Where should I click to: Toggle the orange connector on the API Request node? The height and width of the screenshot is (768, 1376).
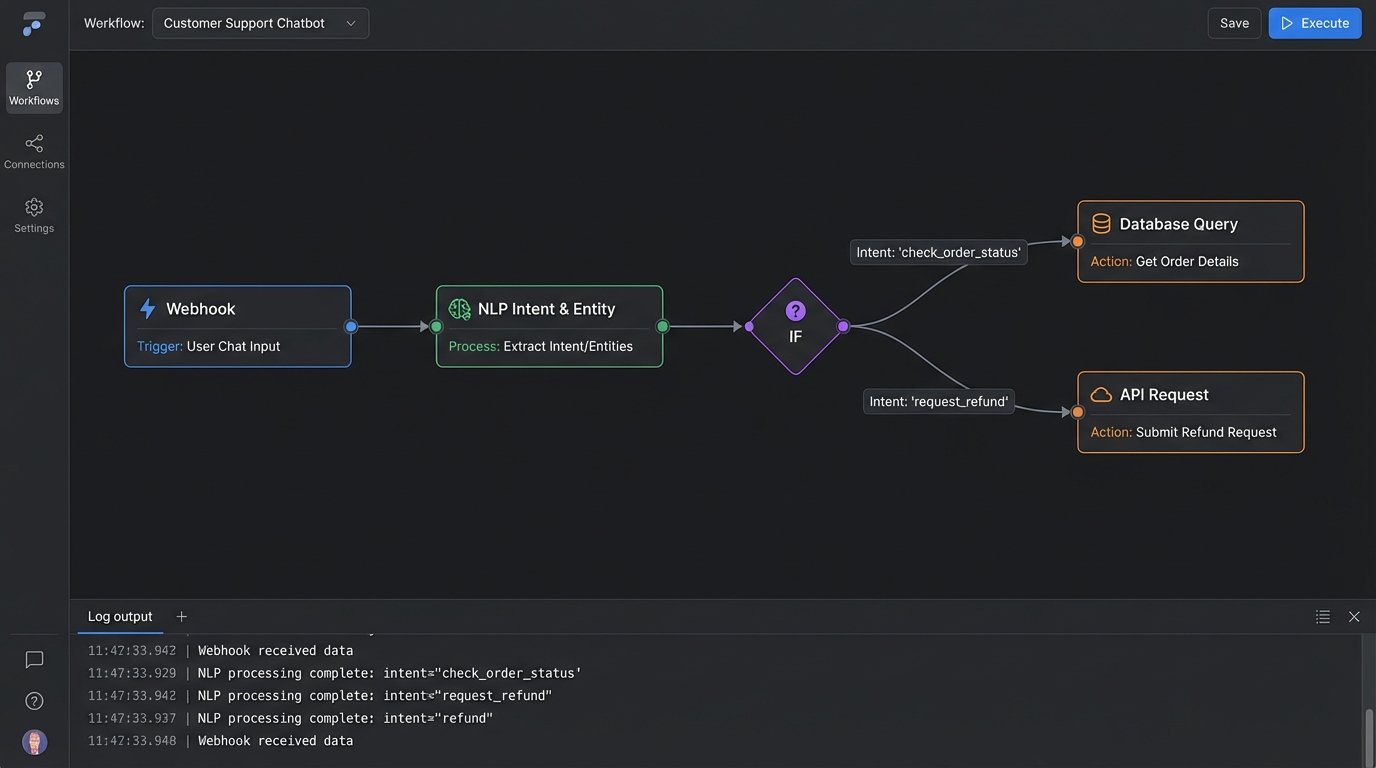point(1077,411)
